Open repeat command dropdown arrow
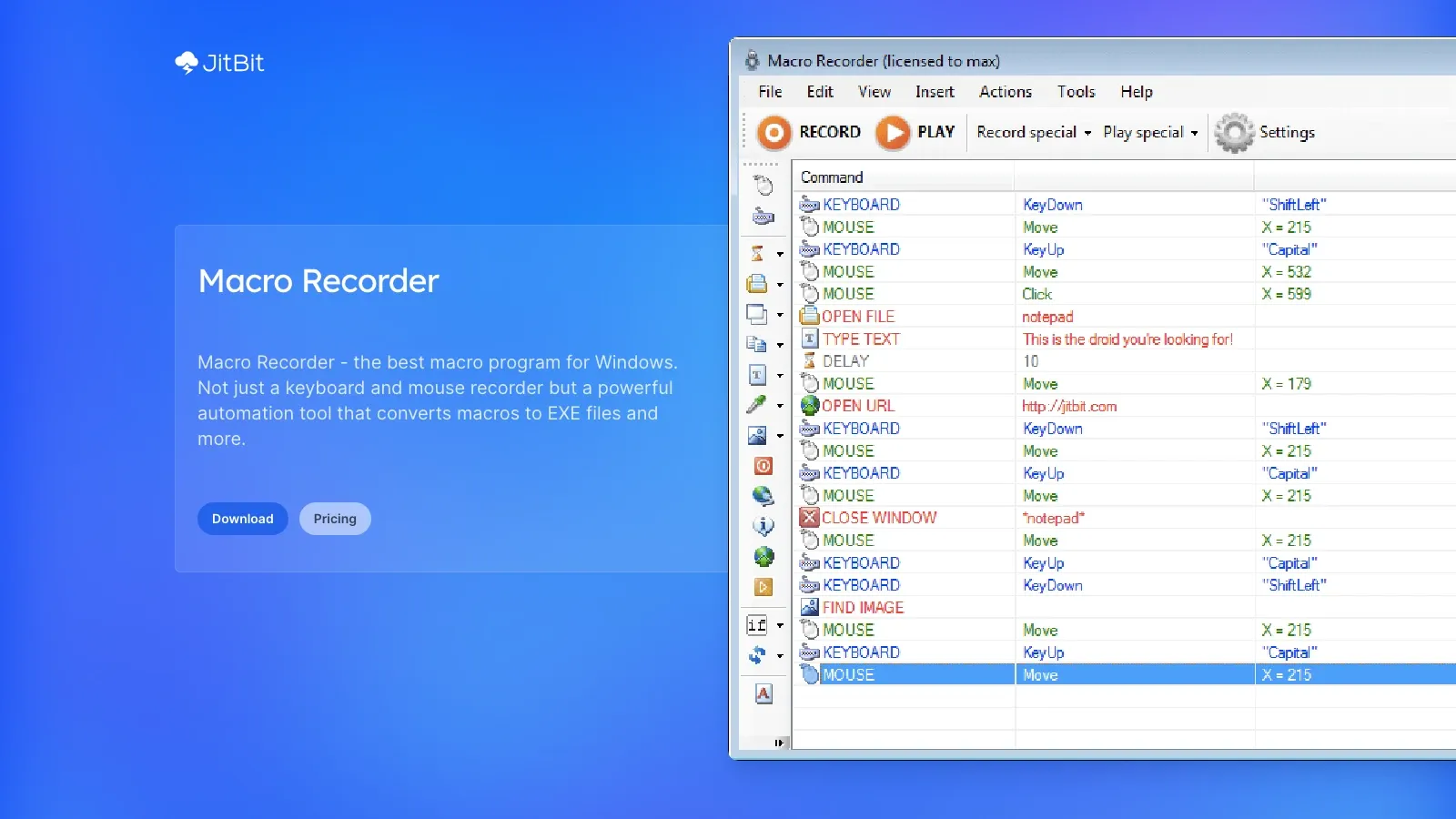1456x819 pixels. pyautogui.click(x=780, y=655)
